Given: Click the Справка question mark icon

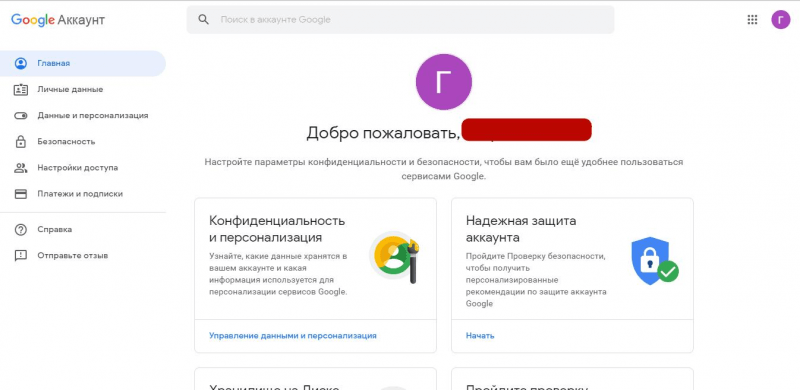Looking at the screenshot, I should pyautogui.click(x=20, y=230).
